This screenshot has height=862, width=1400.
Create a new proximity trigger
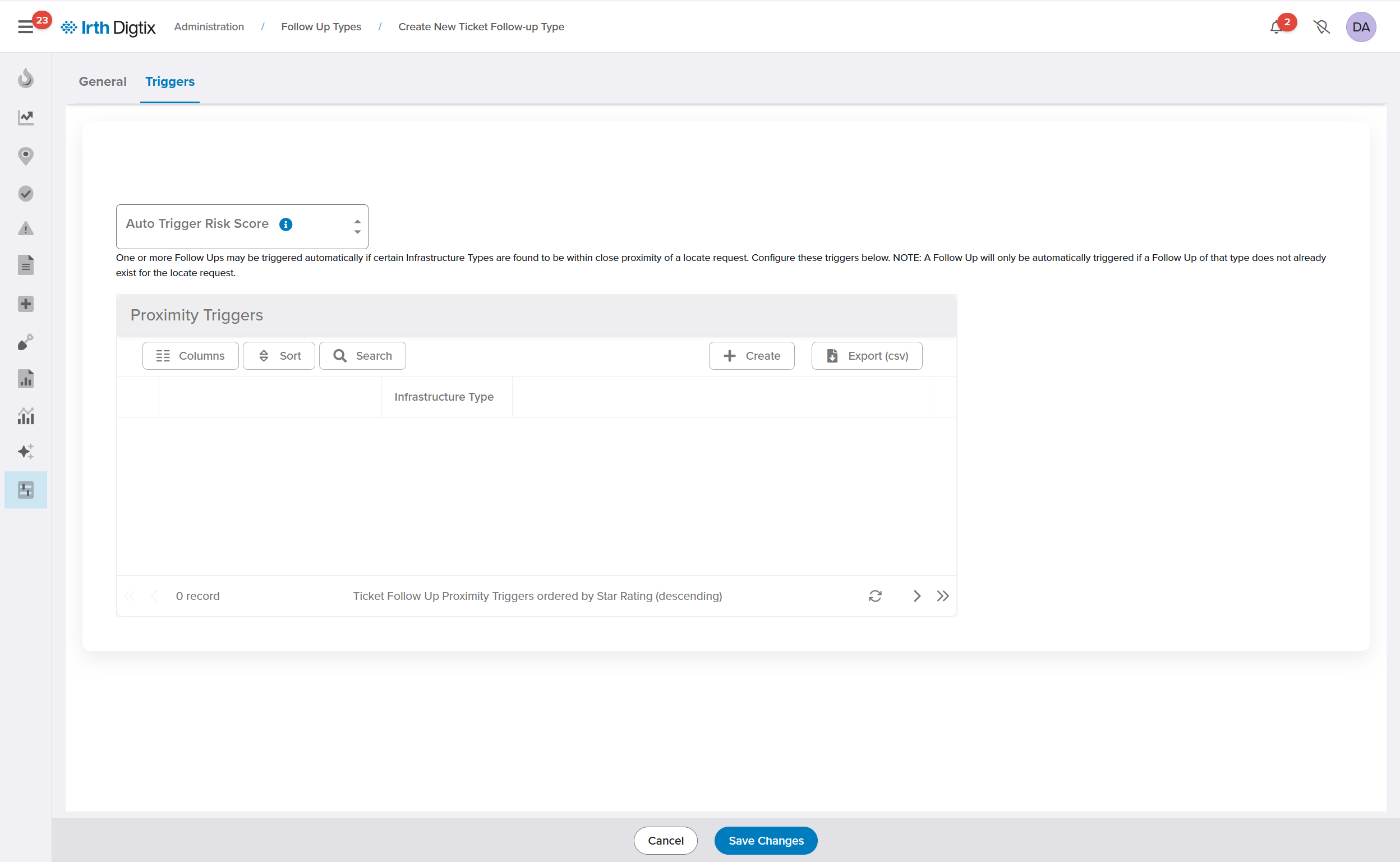point(751,356)
